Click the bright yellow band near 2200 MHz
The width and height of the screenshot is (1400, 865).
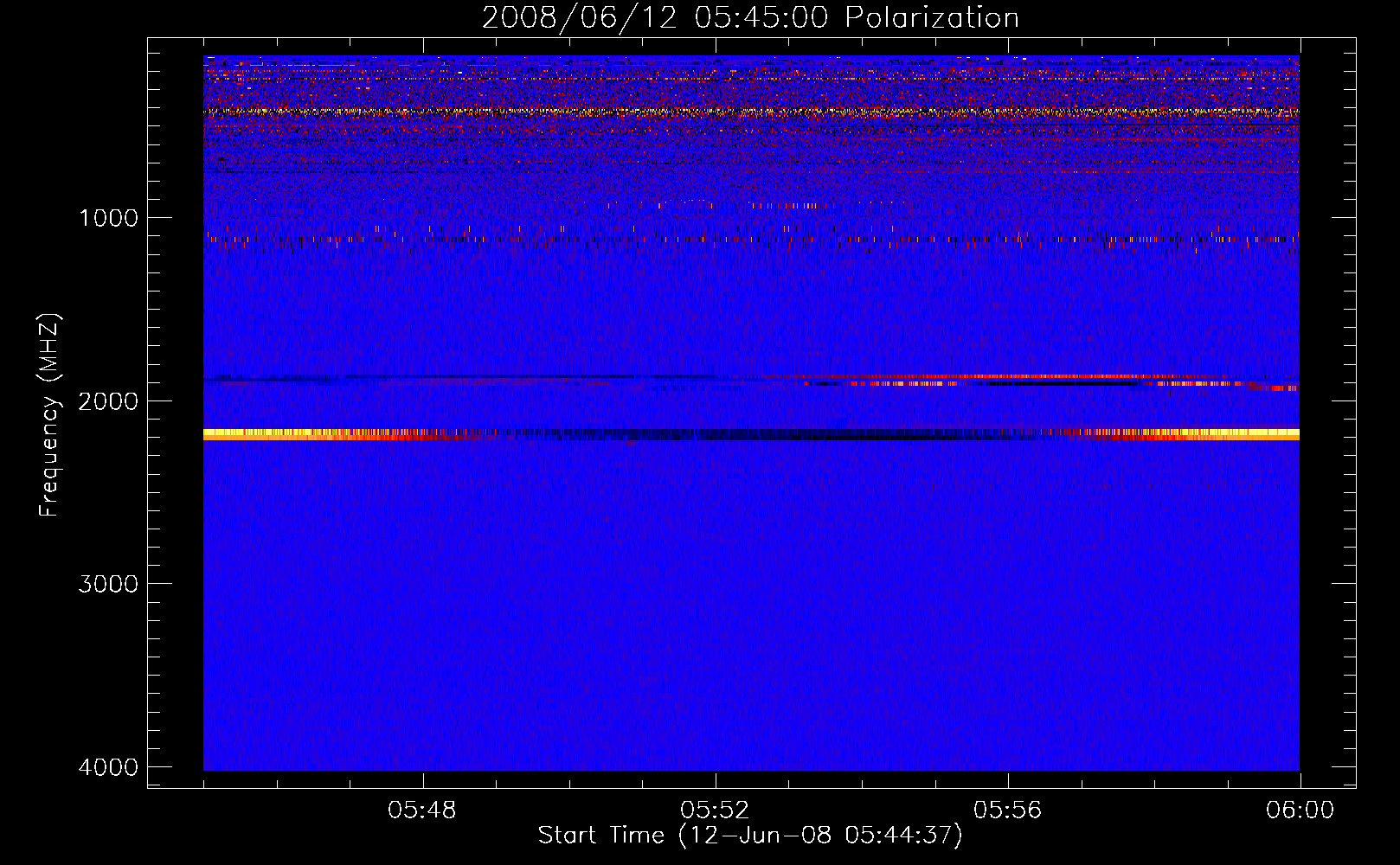pos(751,434)
